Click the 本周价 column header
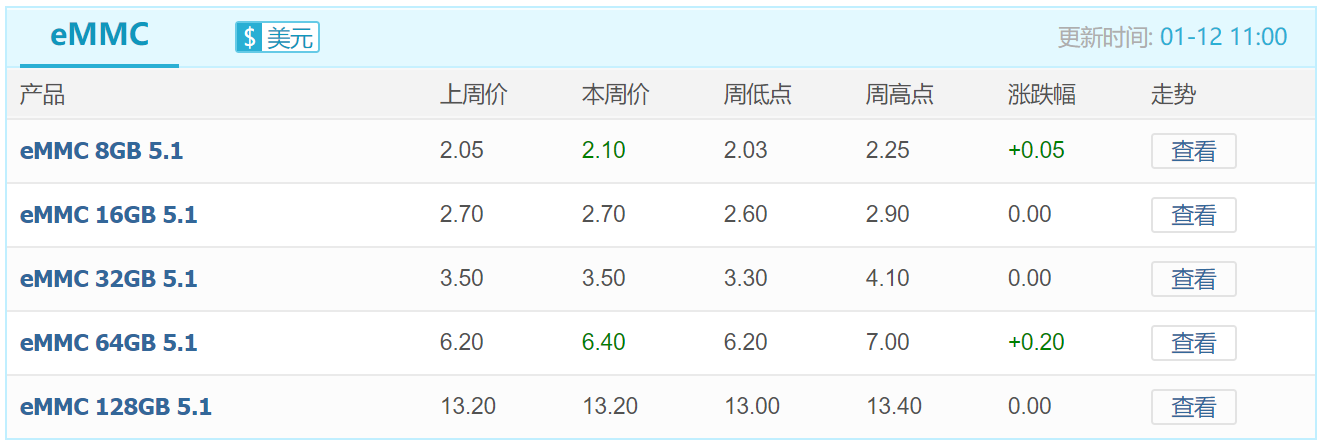This screenshot has width=1322, height=445. tap(616, 95)
